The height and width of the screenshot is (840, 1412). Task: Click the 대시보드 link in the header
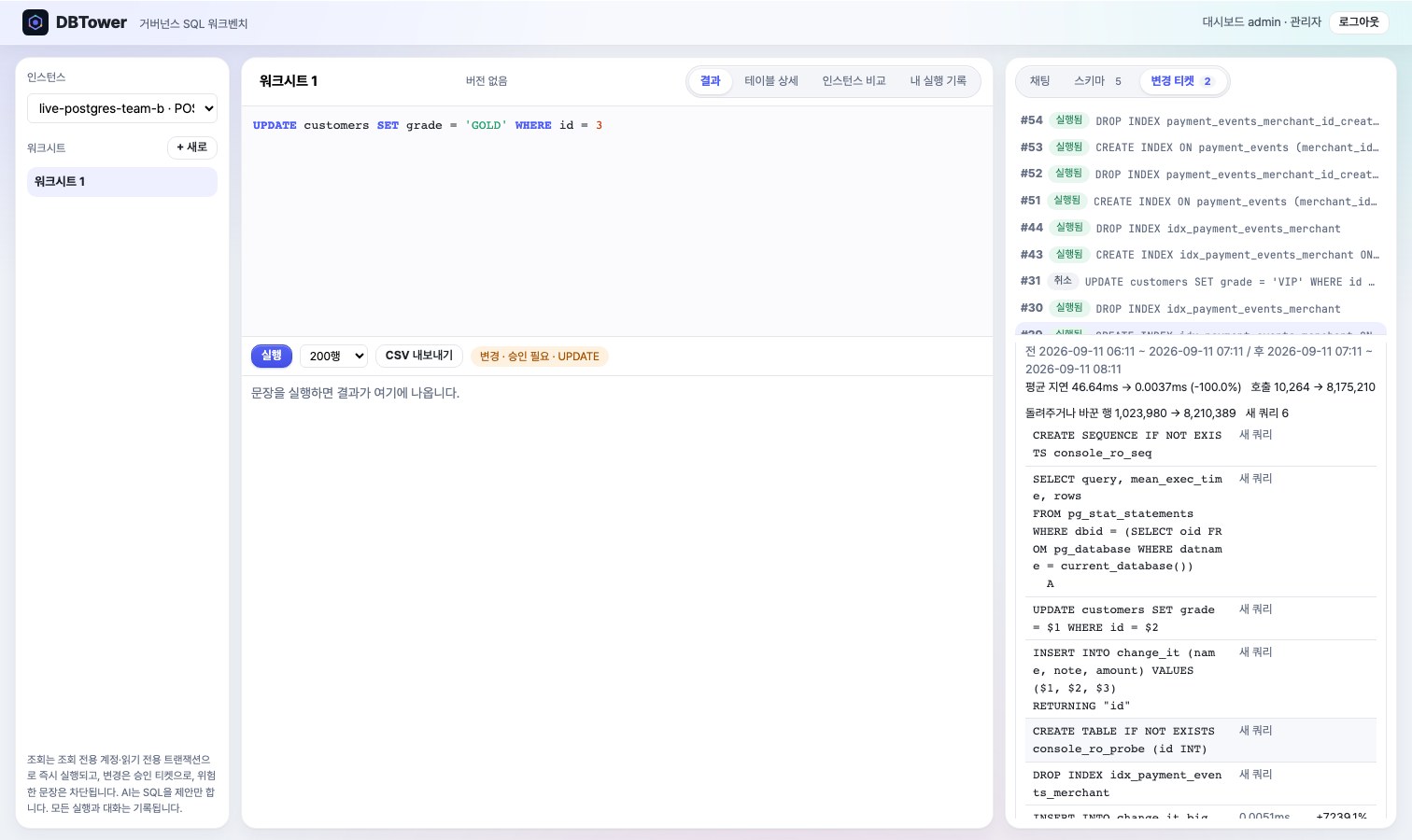coord(1223,22)
